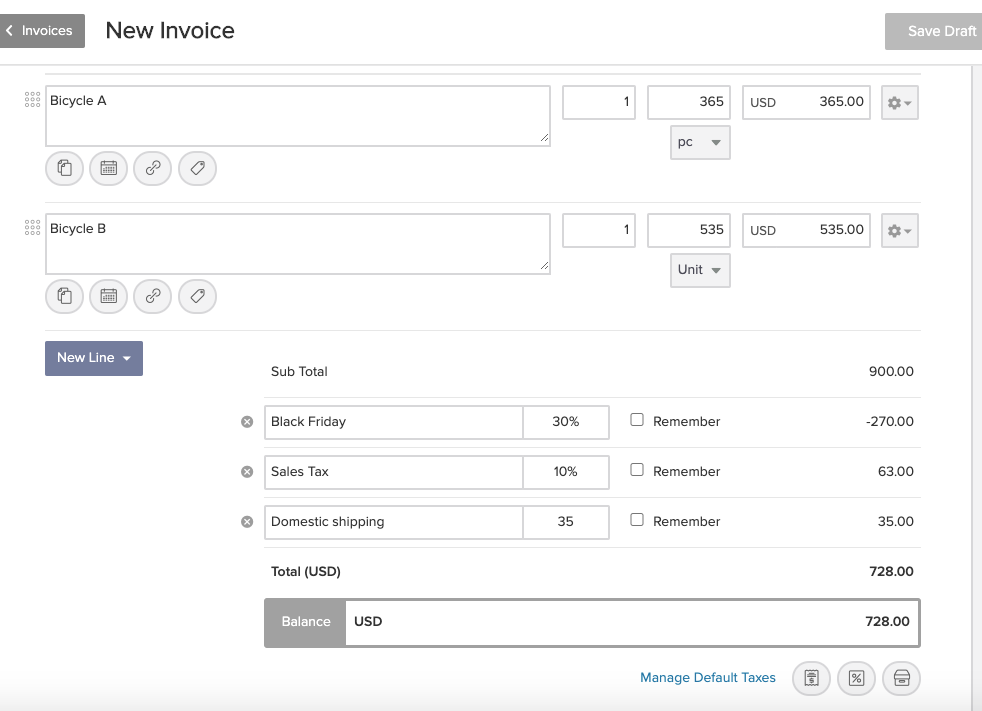Grab the drag handle for Bicycle A line
This screenshot has width=982, height=711.
click(33, 100)
